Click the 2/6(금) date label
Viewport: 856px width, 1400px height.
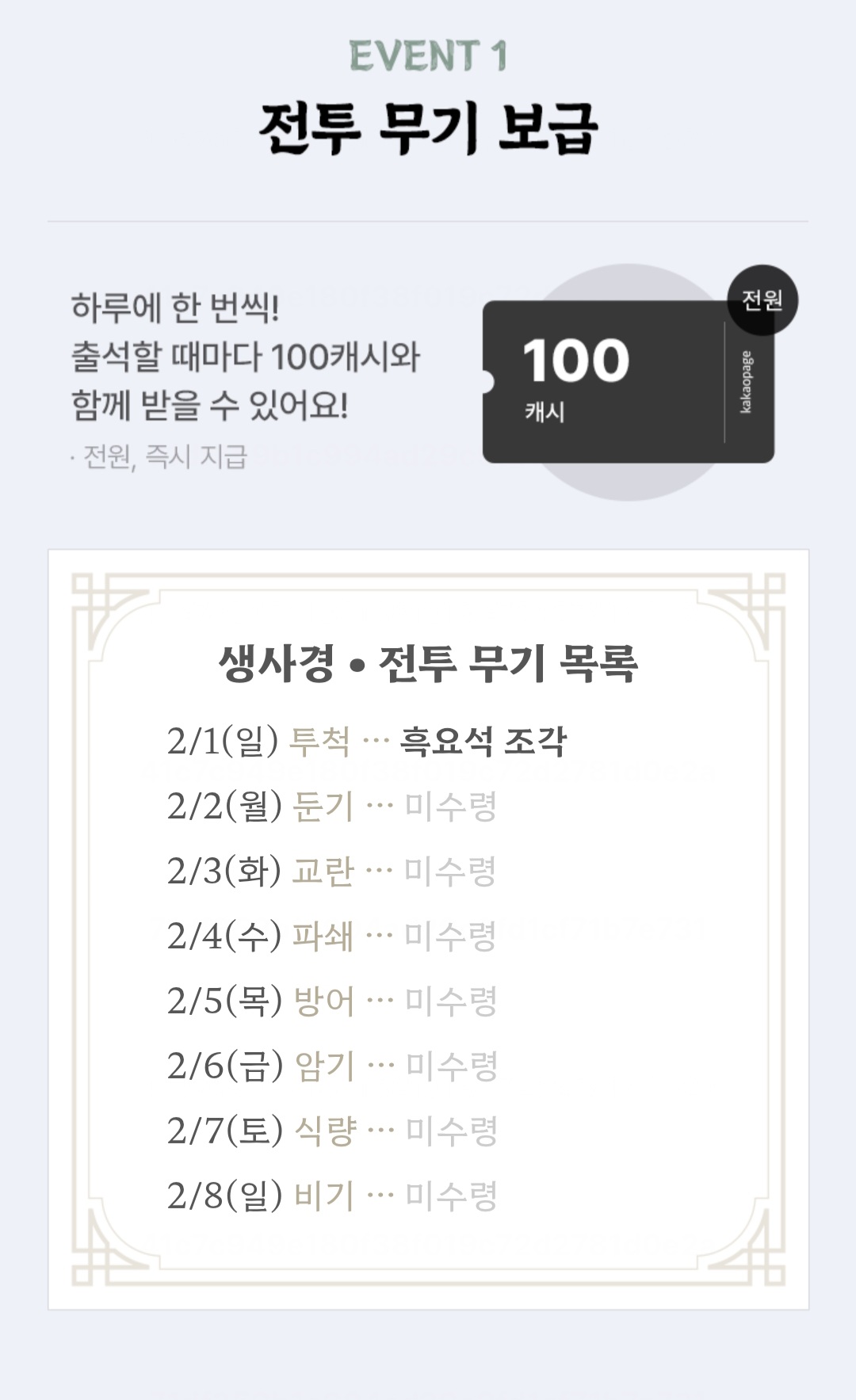pos(225,1066)
